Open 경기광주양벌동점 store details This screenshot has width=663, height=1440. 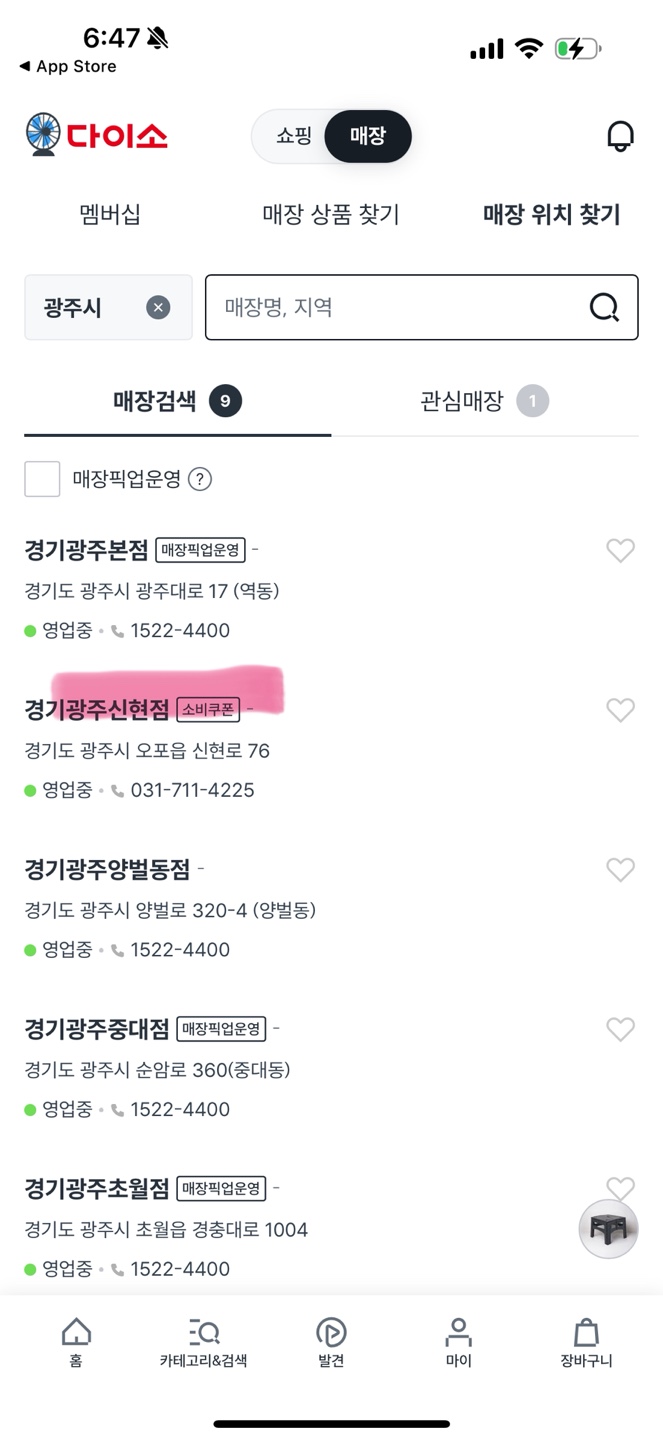click(x=109, y=869)
